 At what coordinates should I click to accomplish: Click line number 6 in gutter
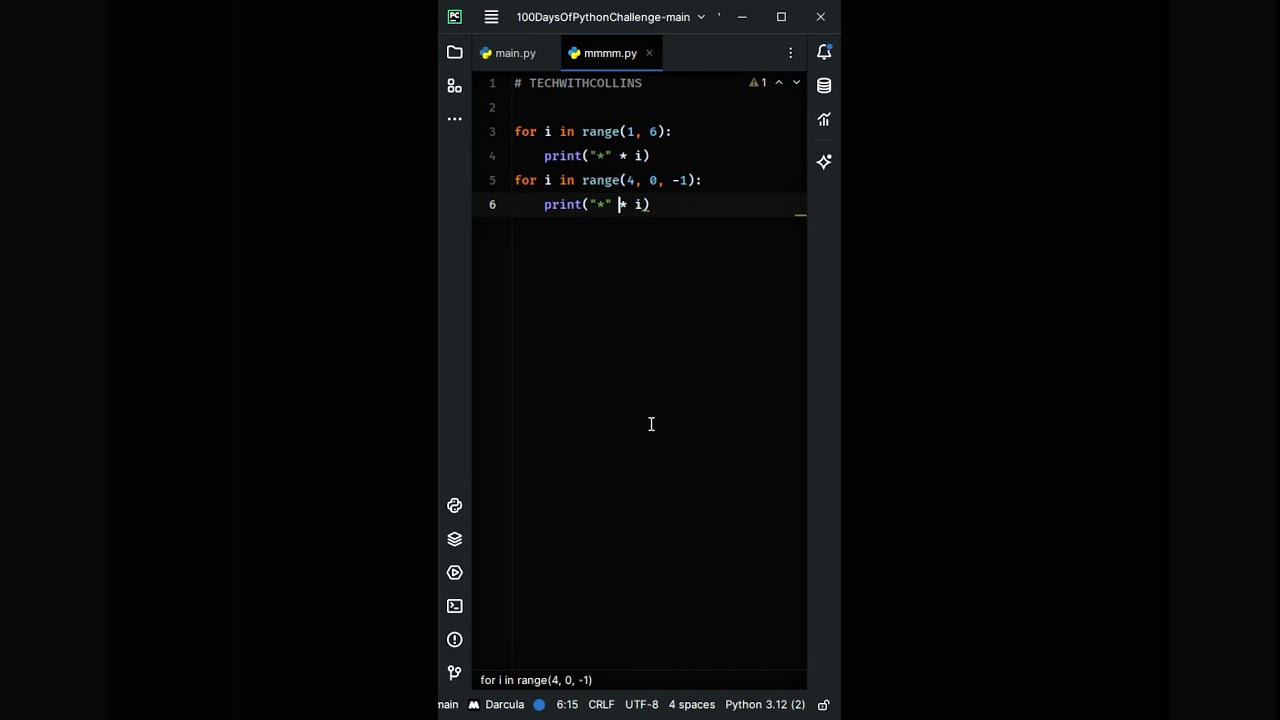pos(492,204)
